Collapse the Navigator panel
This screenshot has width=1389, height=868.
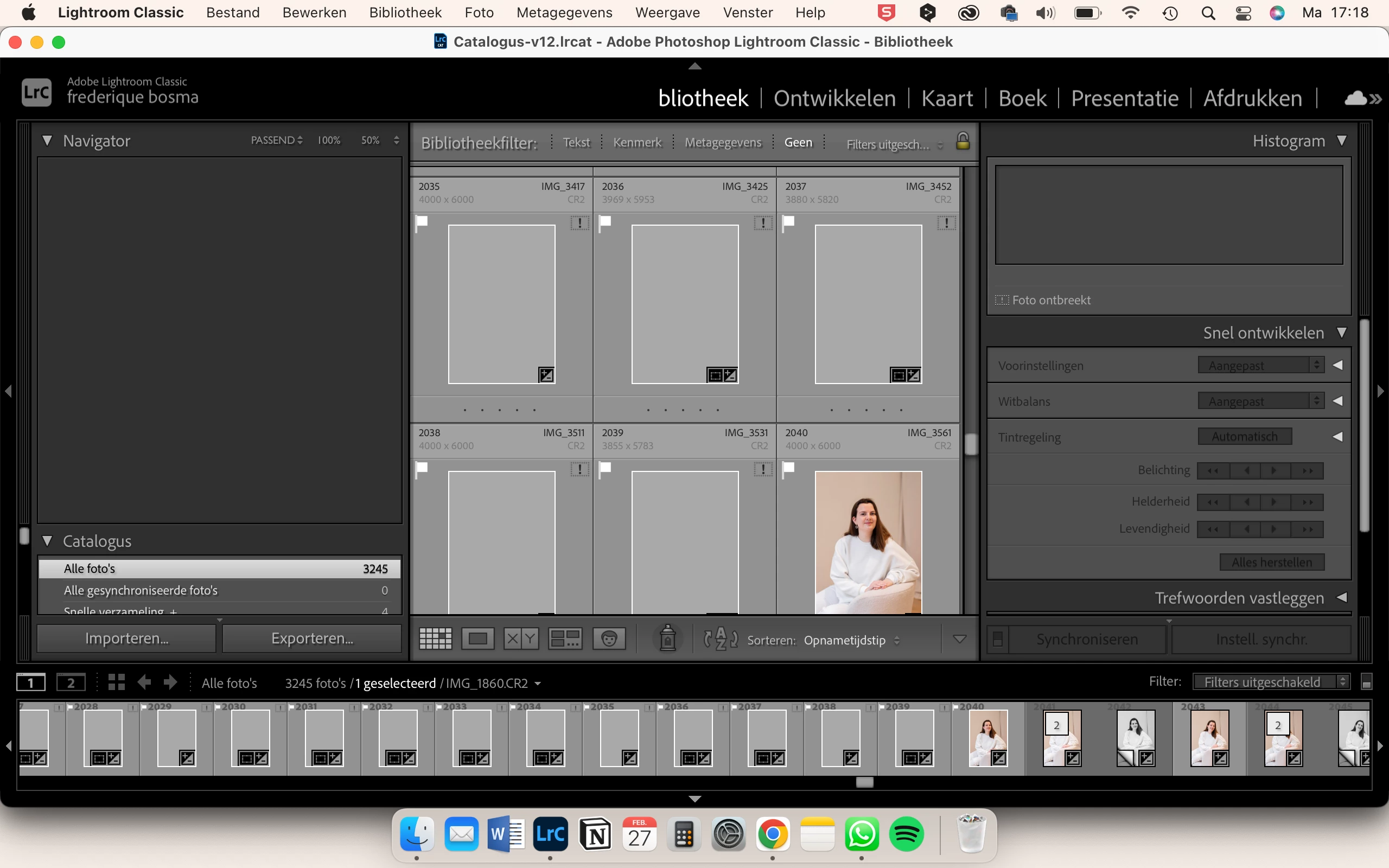pos(48,141)
